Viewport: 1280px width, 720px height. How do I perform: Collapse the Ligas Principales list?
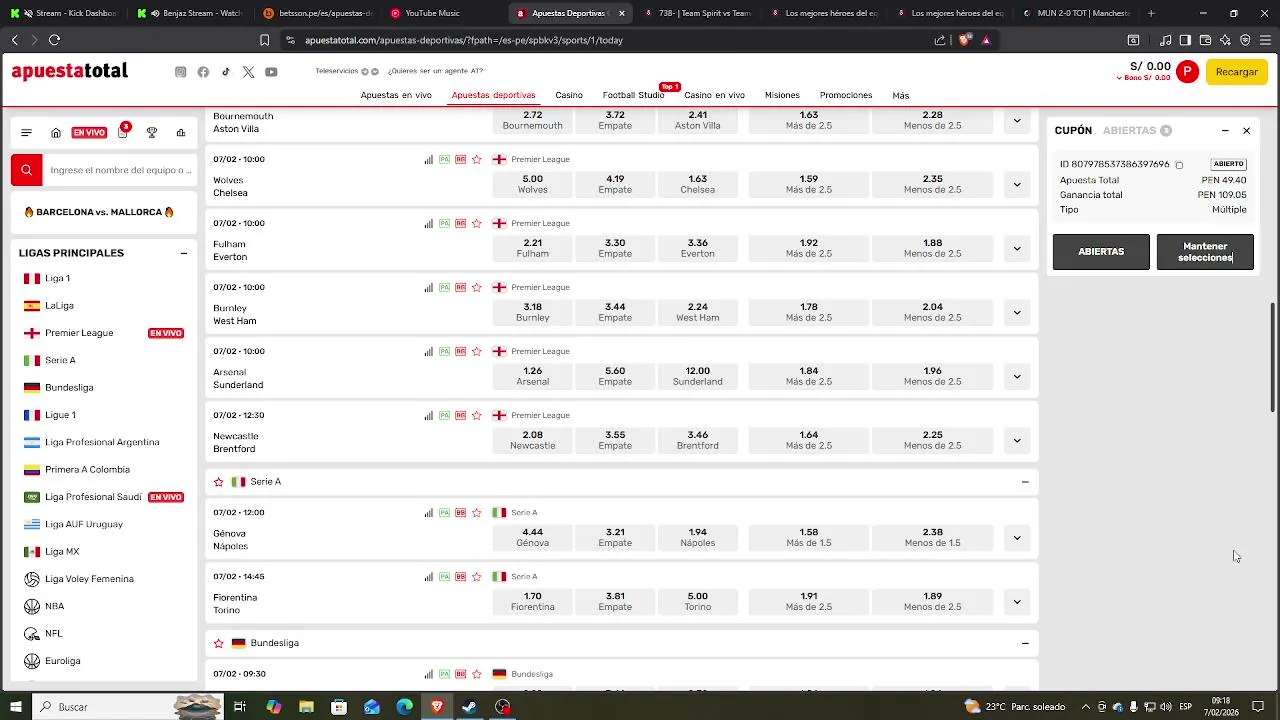point(184,253)
